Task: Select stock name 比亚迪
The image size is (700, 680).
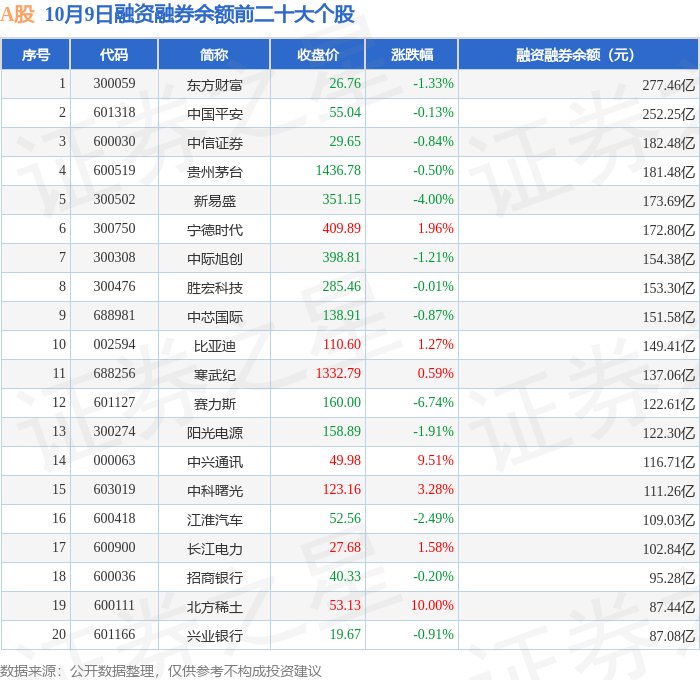Action: [214, 346]
